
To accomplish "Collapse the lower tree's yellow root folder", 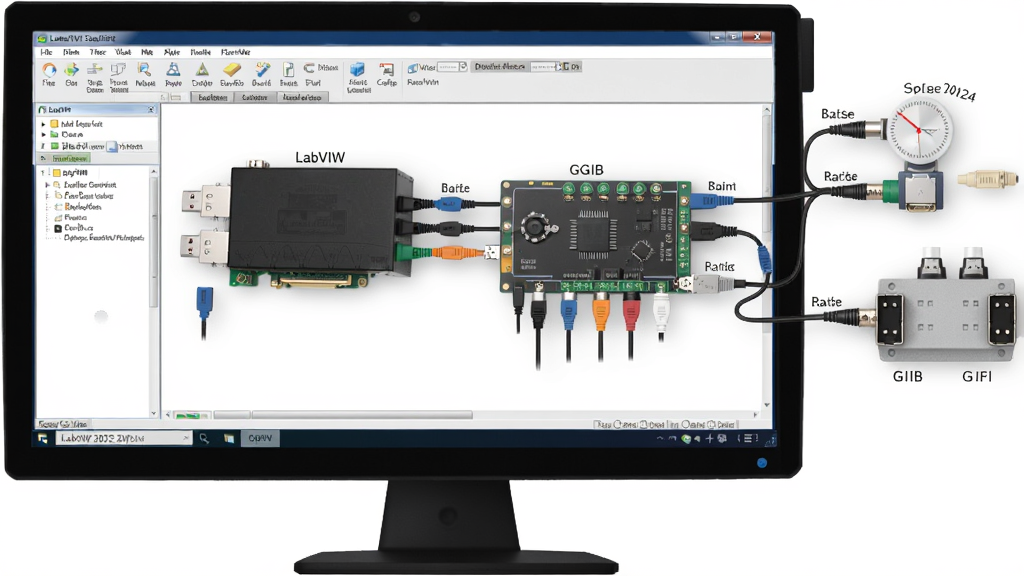I will (44, 173).
